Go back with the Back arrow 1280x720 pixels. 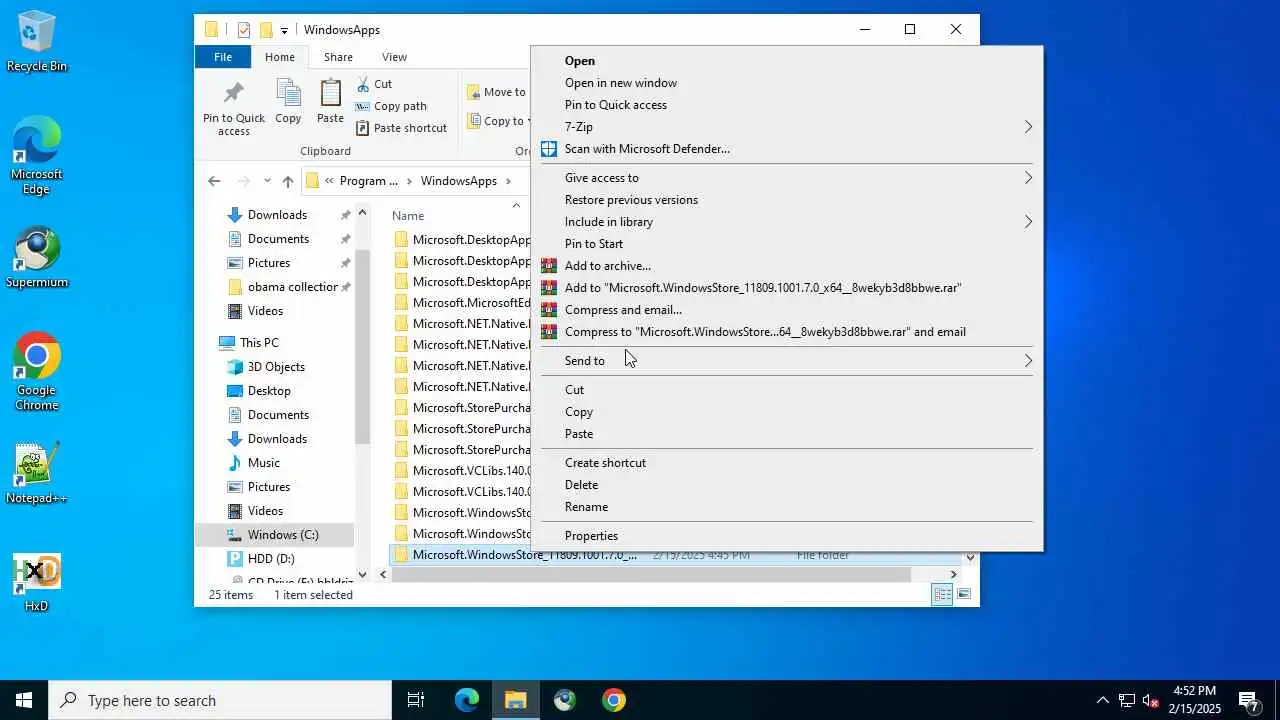coord(214,181)
